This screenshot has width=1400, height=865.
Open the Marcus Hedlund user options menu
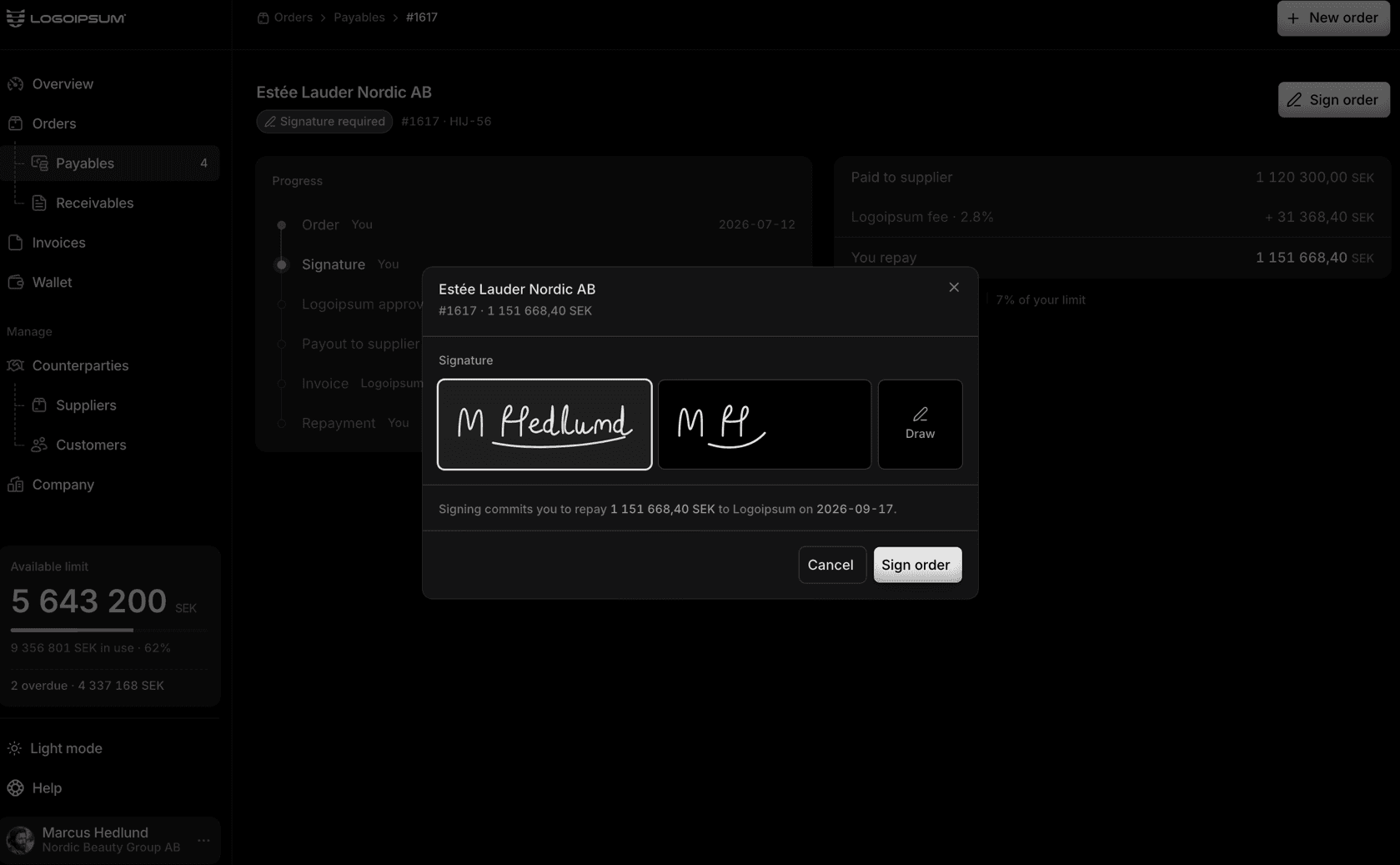203,840
